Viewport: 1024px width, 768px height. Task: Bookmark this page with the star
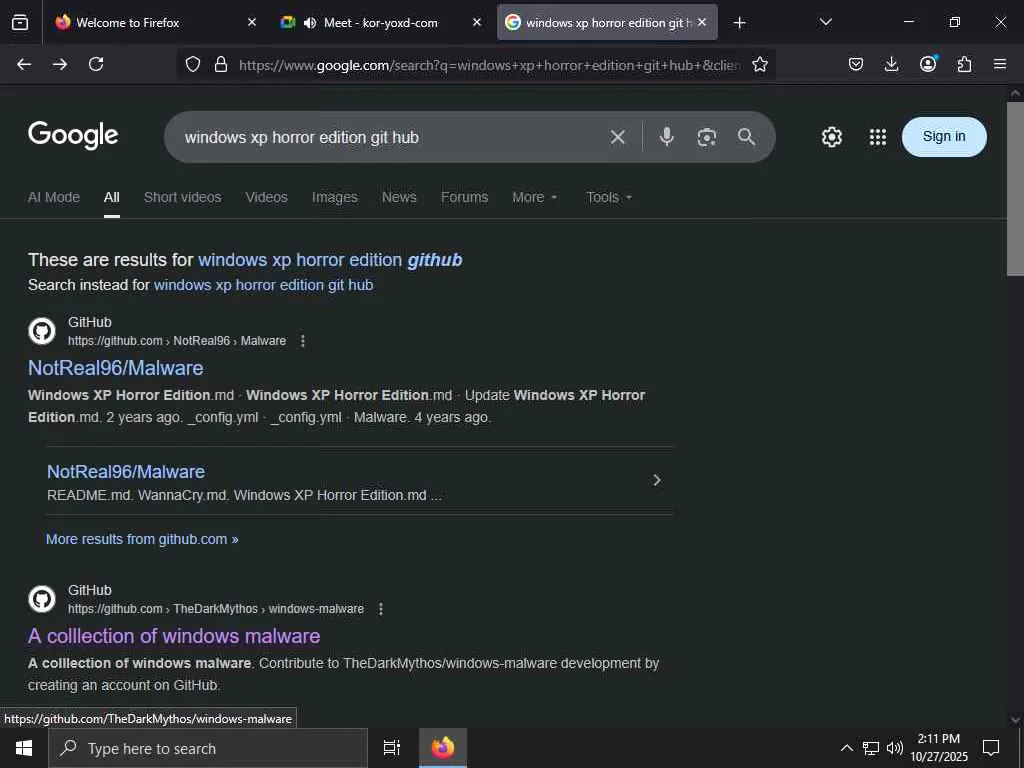coord(760,64)
